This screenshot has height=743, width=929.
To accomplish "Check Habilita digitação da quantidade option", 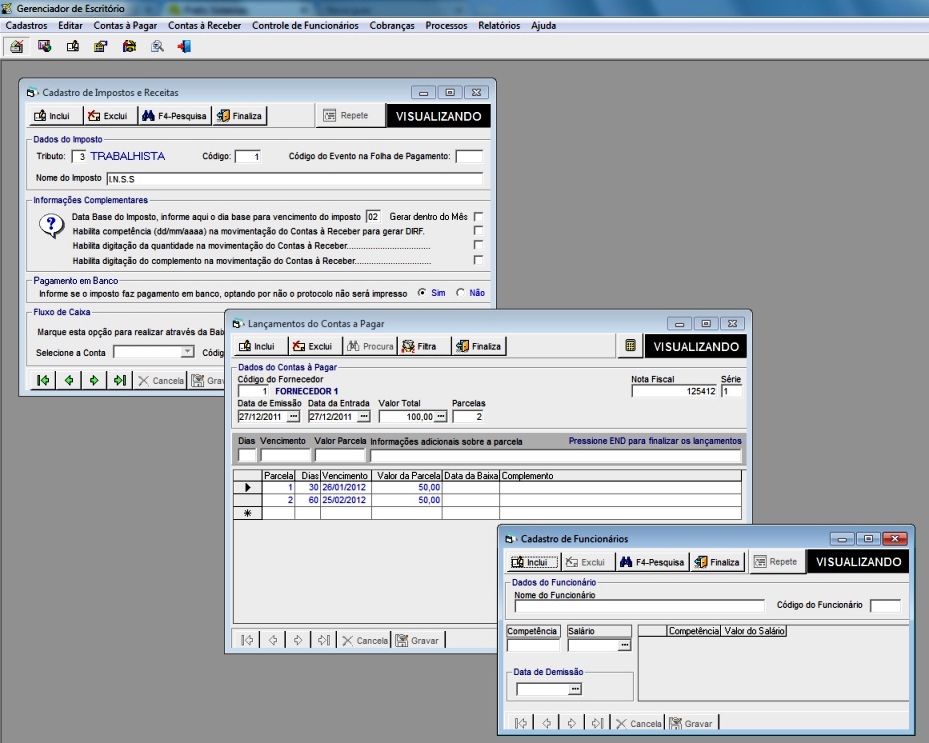I will pyautogui.click(x=478, y=245).
